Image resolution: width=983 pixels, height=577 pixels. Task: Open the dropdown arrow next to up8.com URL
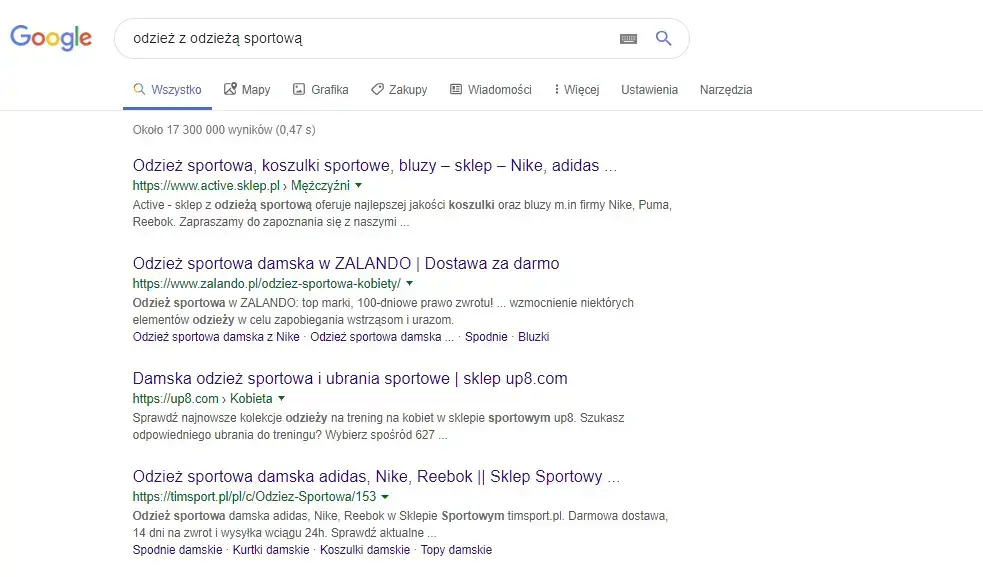pos(280,397)
